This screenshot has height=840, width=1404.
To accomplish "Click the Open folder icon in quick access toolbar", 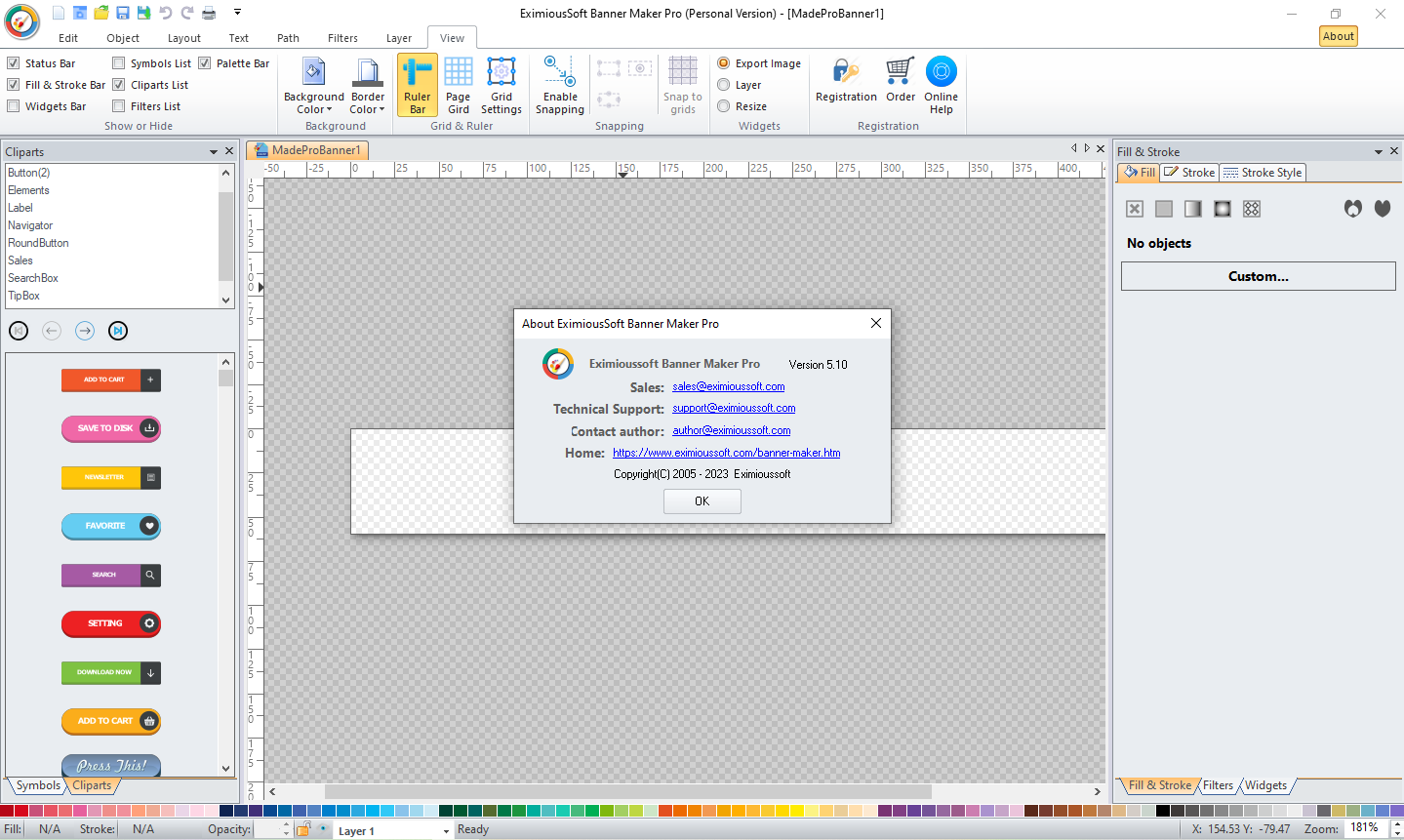I will 101,13.
